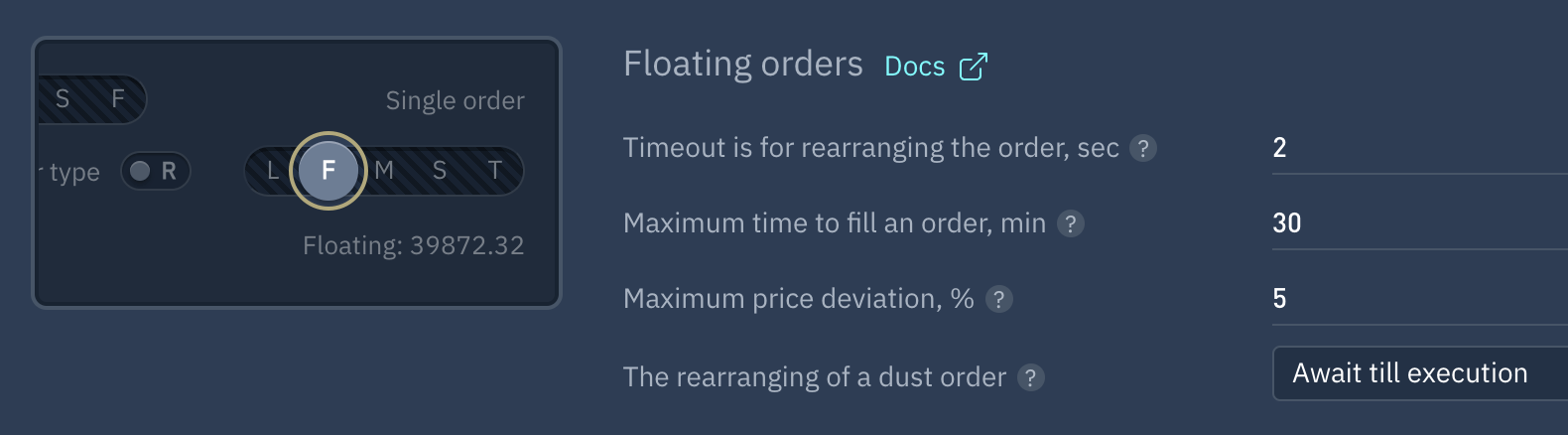Click the price deviation percent field
This screenshot has height=435, width=1568.
tap(1420, 300)
